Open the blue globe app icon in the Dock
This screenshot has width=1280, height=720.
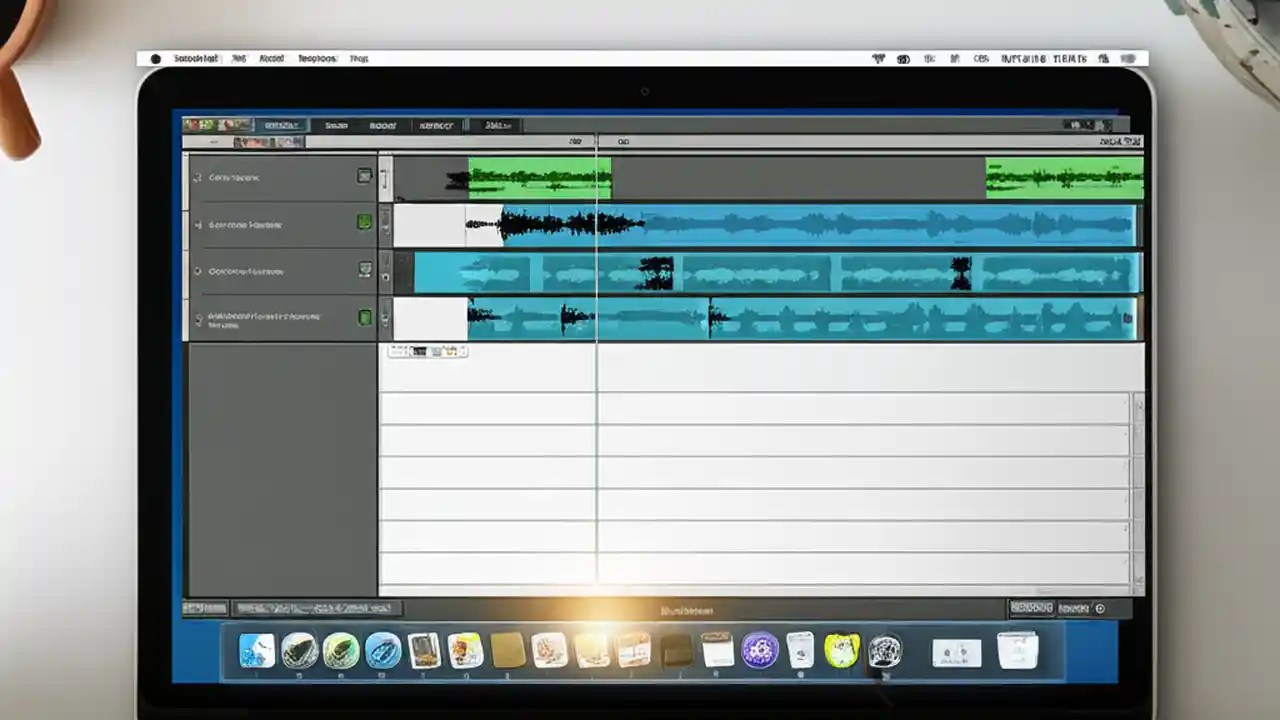[x=383, y=651]
